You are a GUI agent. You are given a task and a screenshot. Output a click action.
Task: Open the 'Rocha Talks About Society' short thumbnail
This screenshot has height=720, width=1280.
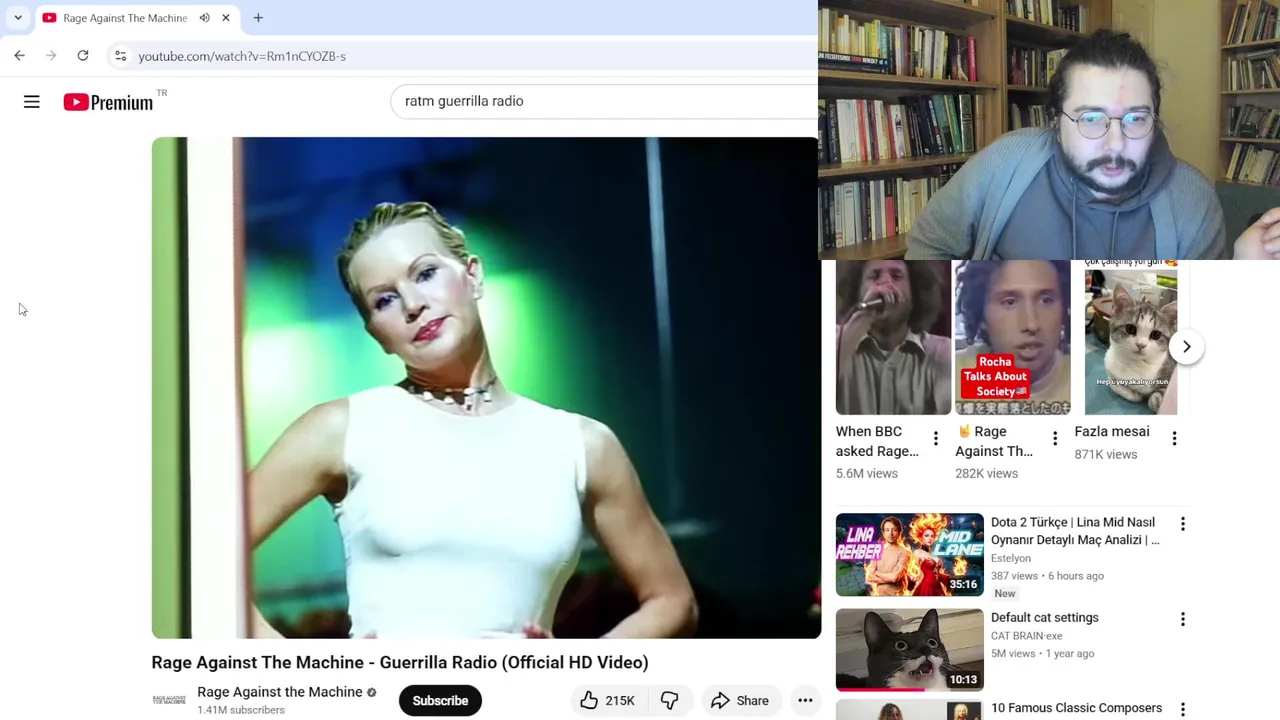coord(1012,338)
